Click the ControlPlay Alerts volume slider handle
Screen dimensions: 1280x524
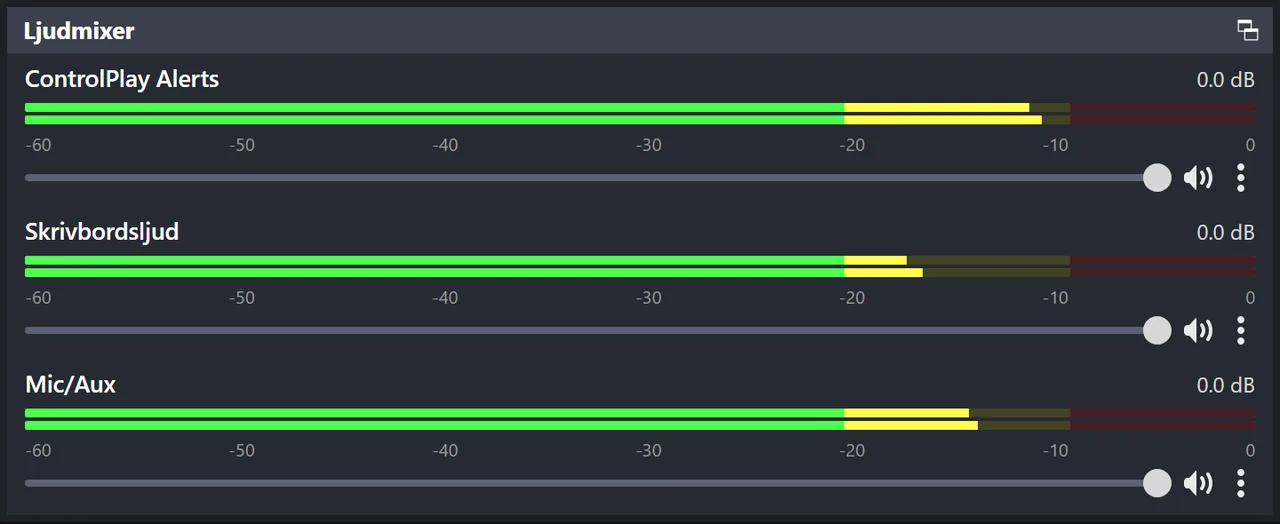1157,178
